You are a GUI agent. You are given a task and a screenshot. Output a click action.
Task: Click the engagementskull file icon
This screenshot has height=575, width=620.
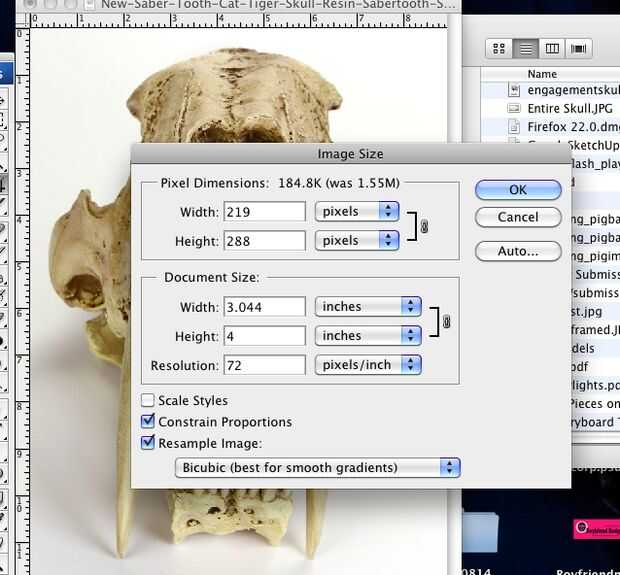coord(514,90)
